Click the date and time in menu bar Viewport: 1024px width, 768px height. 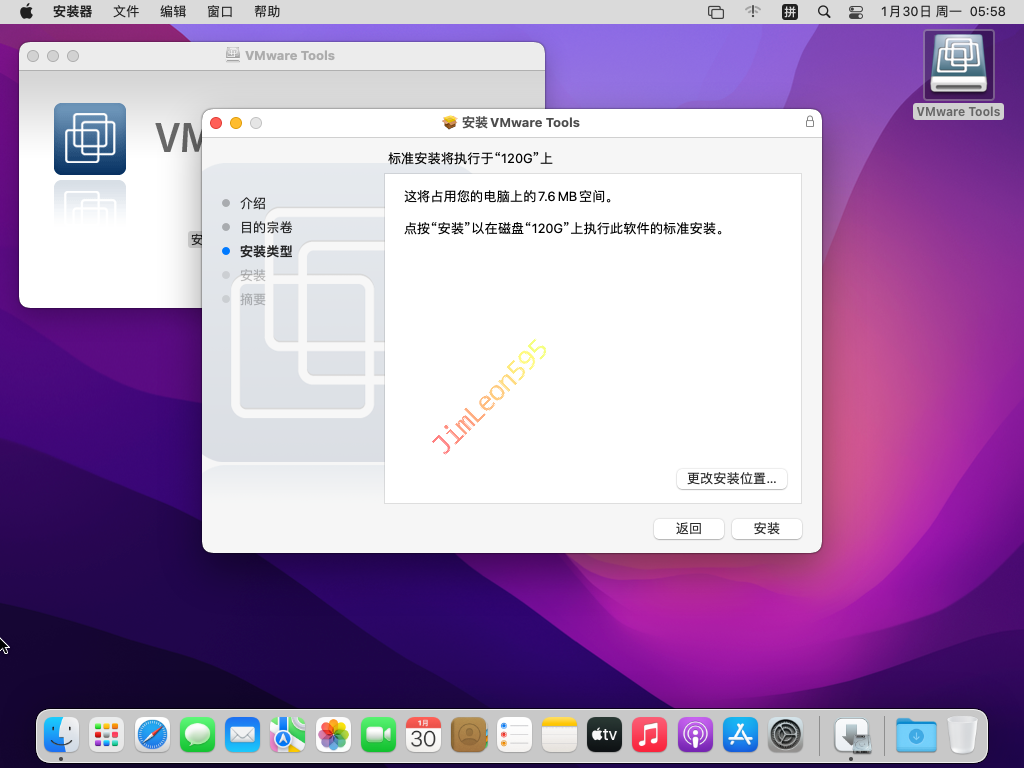click(x=942, y=12)
